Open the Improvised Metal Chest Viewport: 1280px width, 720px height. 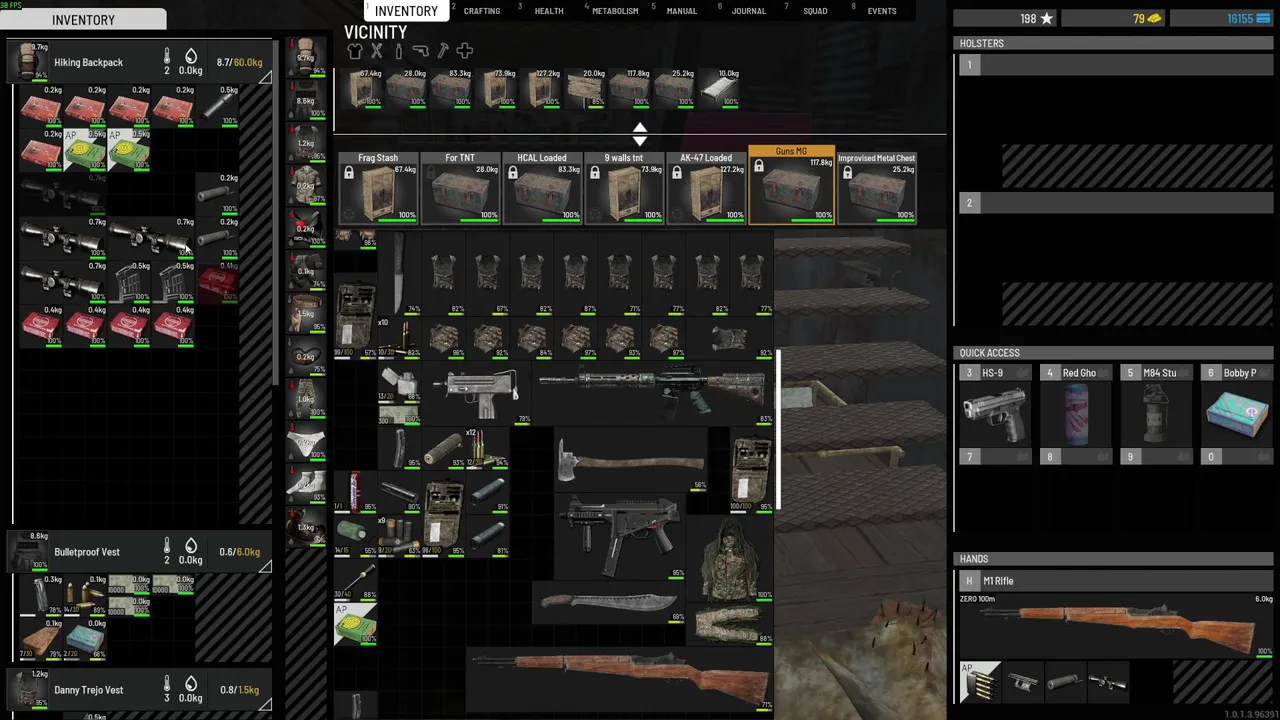tap(876, 188)
